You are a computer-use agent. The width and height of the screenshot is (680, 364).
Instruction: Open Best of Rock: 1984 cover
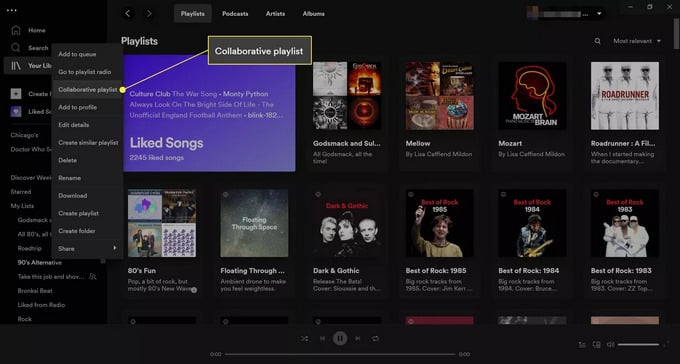[x=532, y=223]
